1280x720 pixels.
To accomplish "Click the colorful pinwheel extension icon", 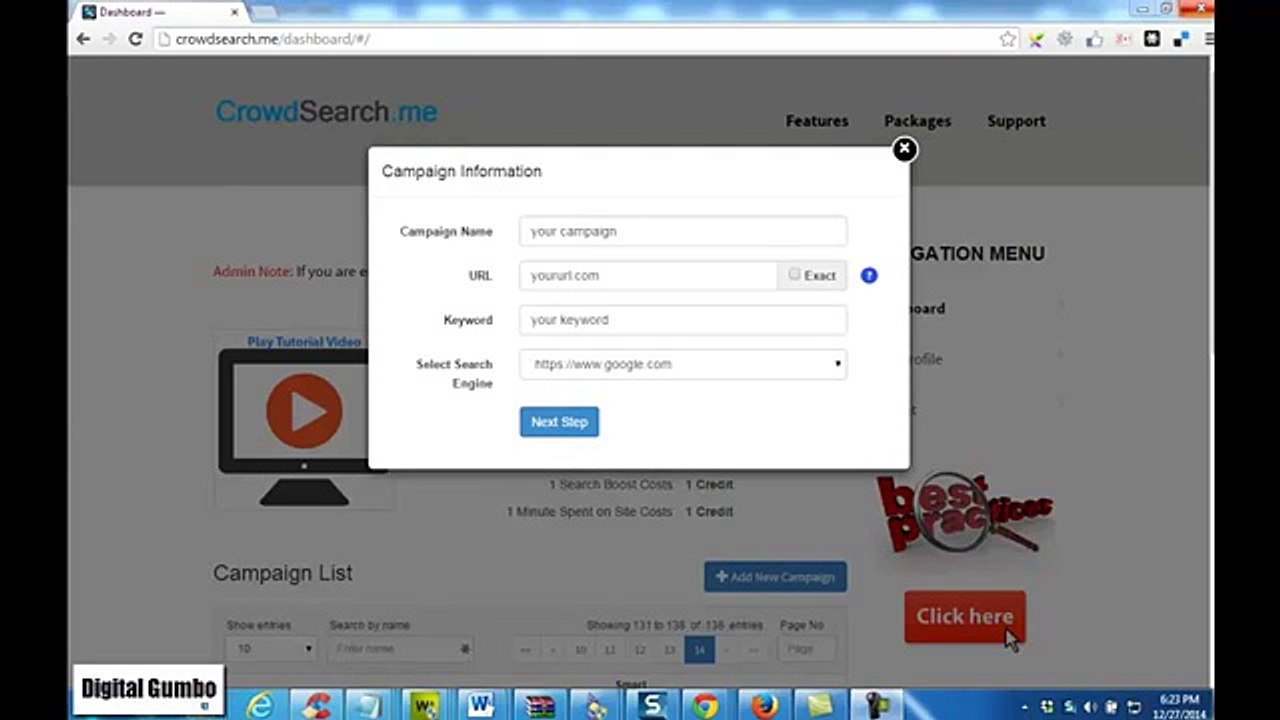I will tap(1036, 39).
